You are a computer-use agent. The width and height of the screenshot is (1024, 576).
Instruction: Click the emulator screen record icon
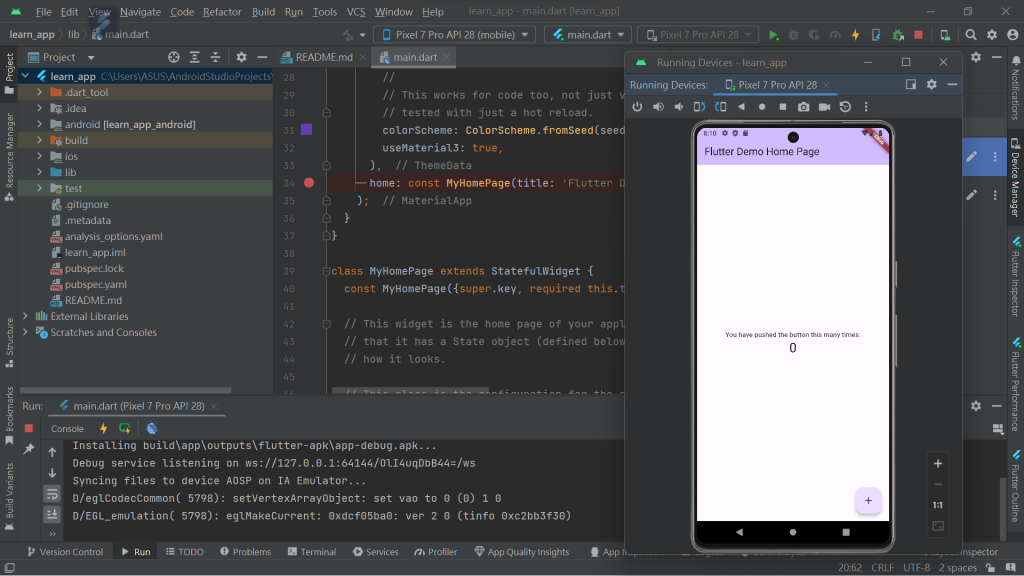coord(825,107)
